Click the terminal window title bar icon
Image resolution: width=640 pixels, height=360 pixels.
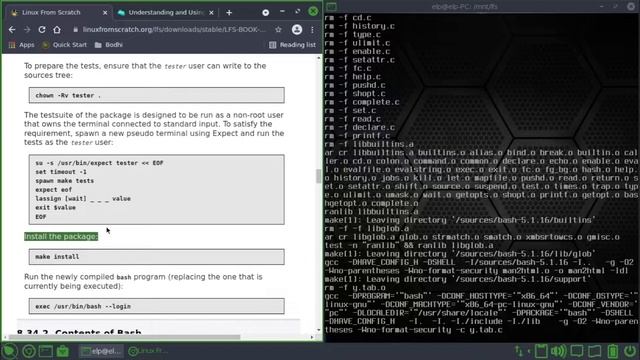click(x=331, y=6)
